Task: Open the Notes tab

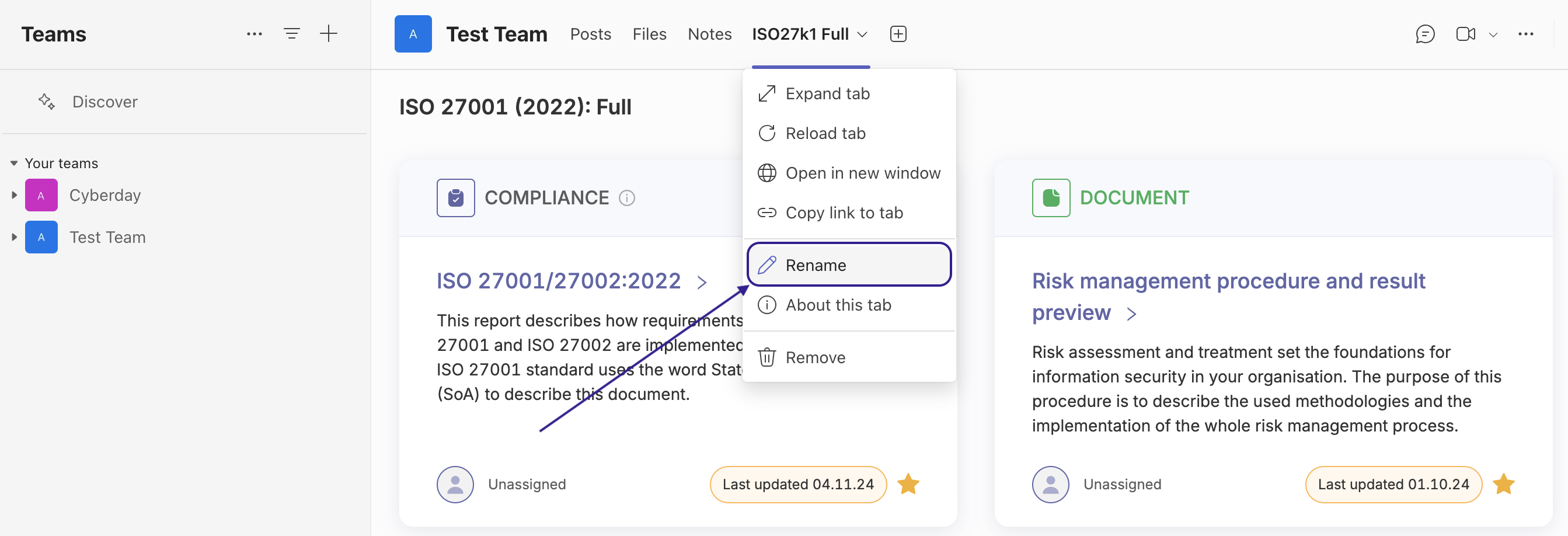Action: [709, 34]
